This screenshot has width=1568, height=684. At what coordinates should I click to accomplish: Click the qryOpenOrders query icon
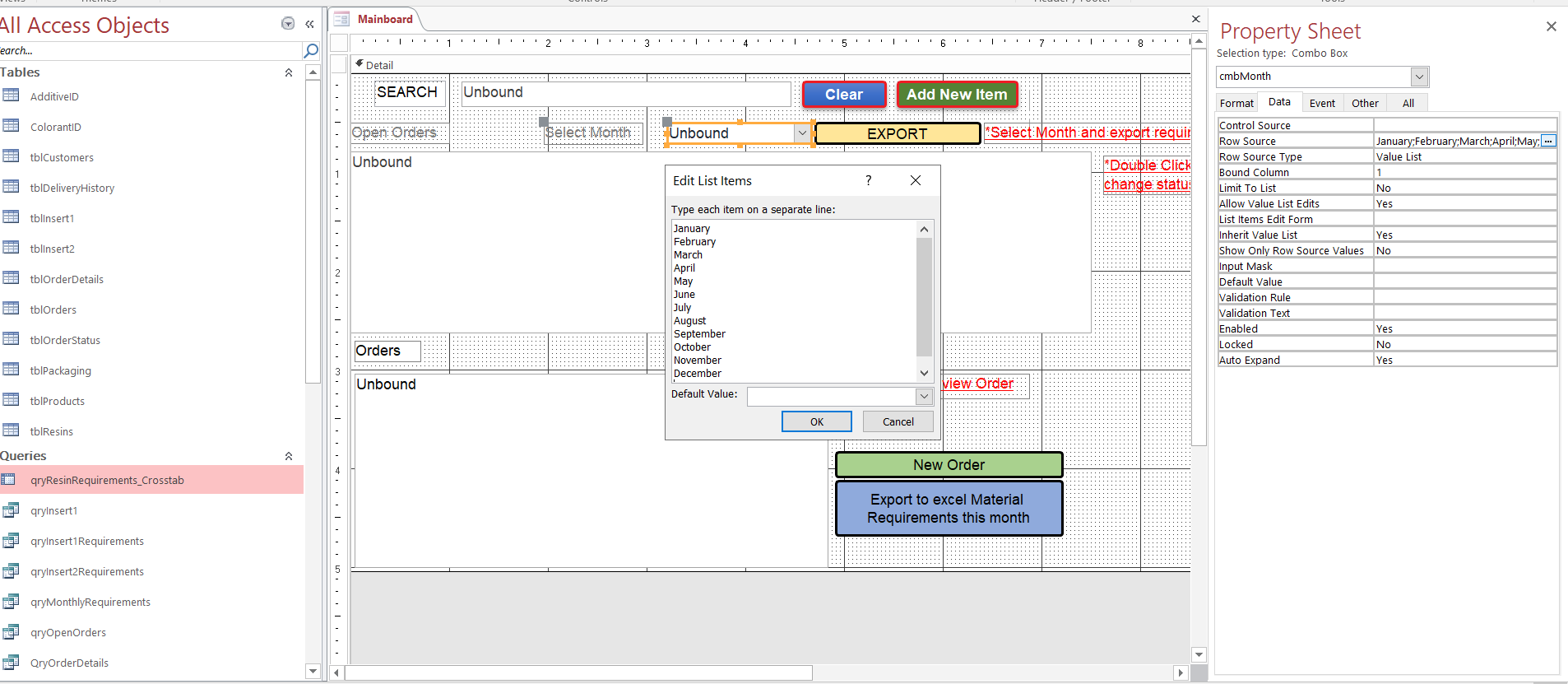[x=11, y=632]
